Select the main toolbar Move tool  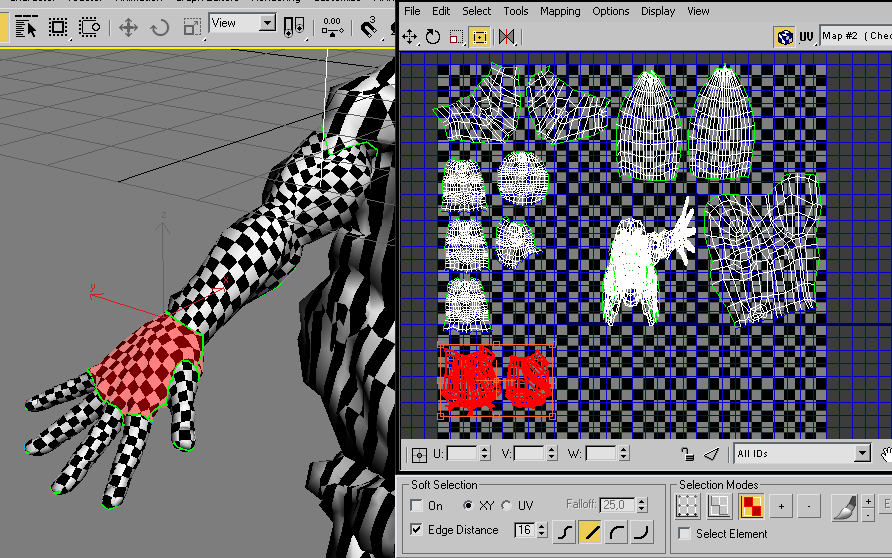click(128, 27)
